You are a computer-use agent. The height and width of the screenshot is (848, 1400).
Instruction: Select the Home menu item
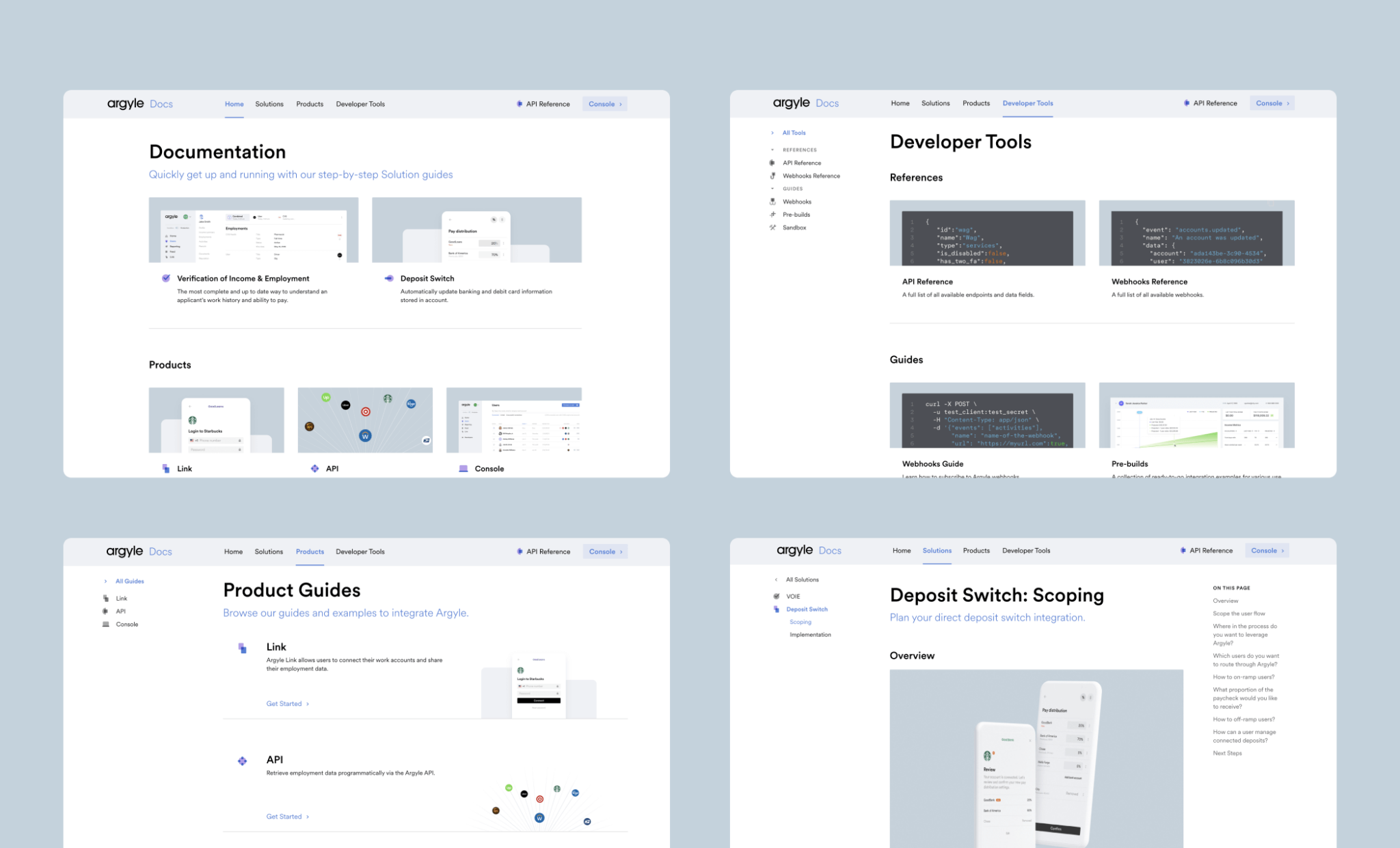[234, 103]
